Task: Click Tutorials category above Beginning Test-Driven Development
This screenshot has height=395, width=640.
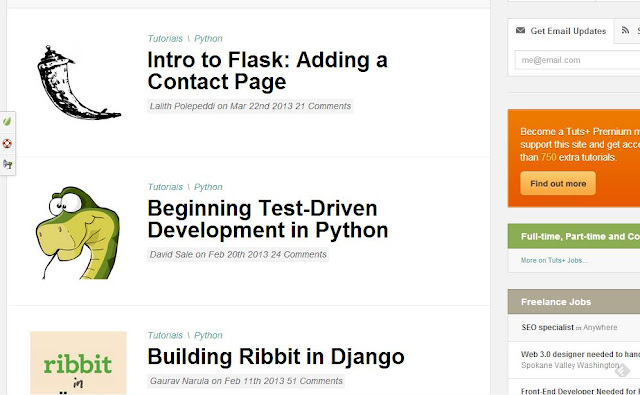Action: point(165,187)
